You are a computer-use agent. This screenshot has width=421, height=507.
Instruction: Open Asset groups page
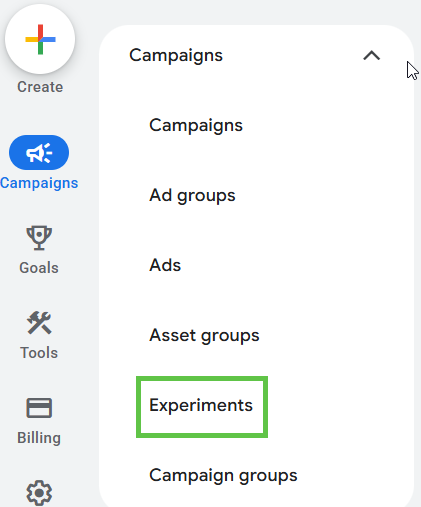point(204,335)
